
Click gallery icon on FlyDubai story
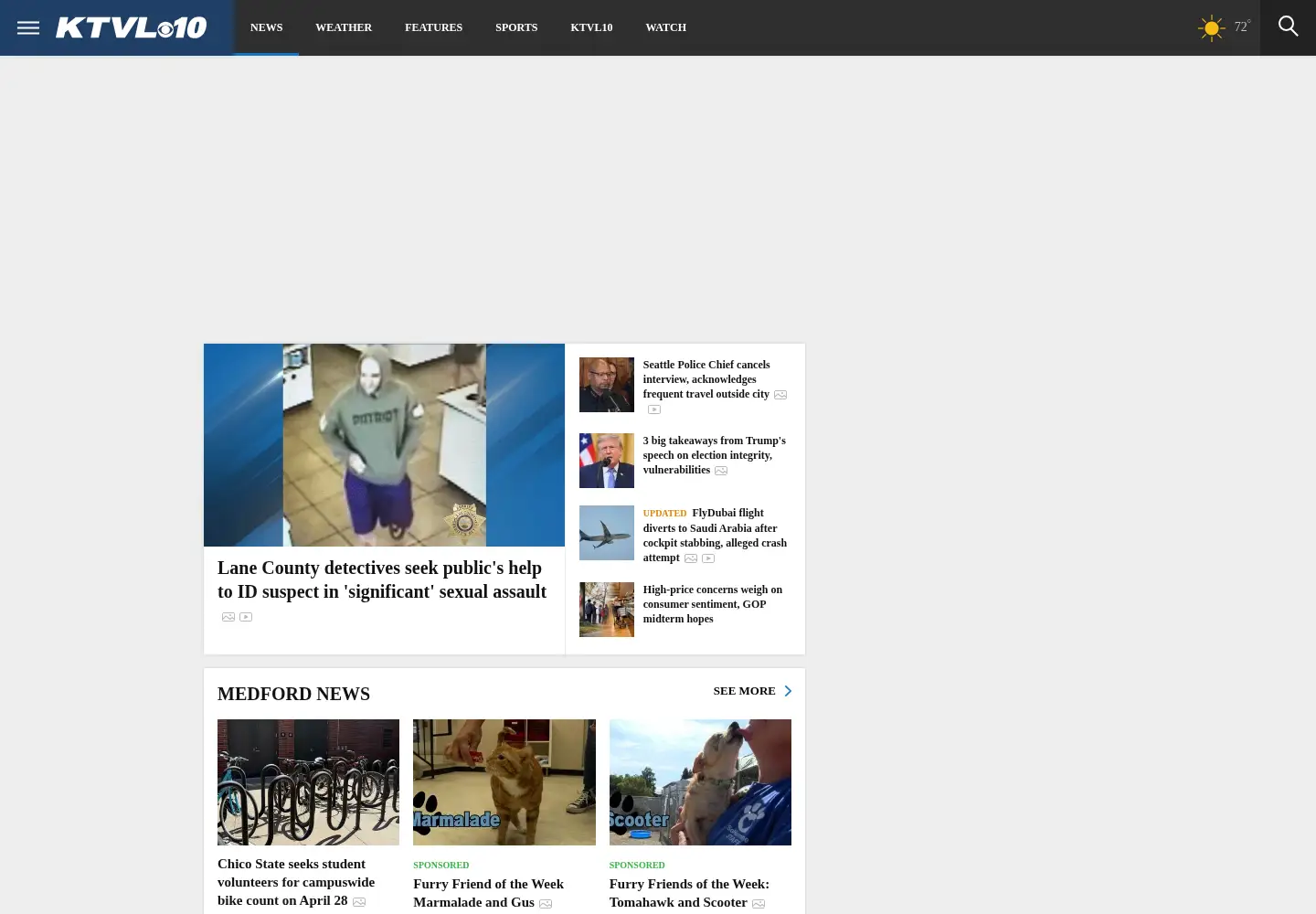691,558
